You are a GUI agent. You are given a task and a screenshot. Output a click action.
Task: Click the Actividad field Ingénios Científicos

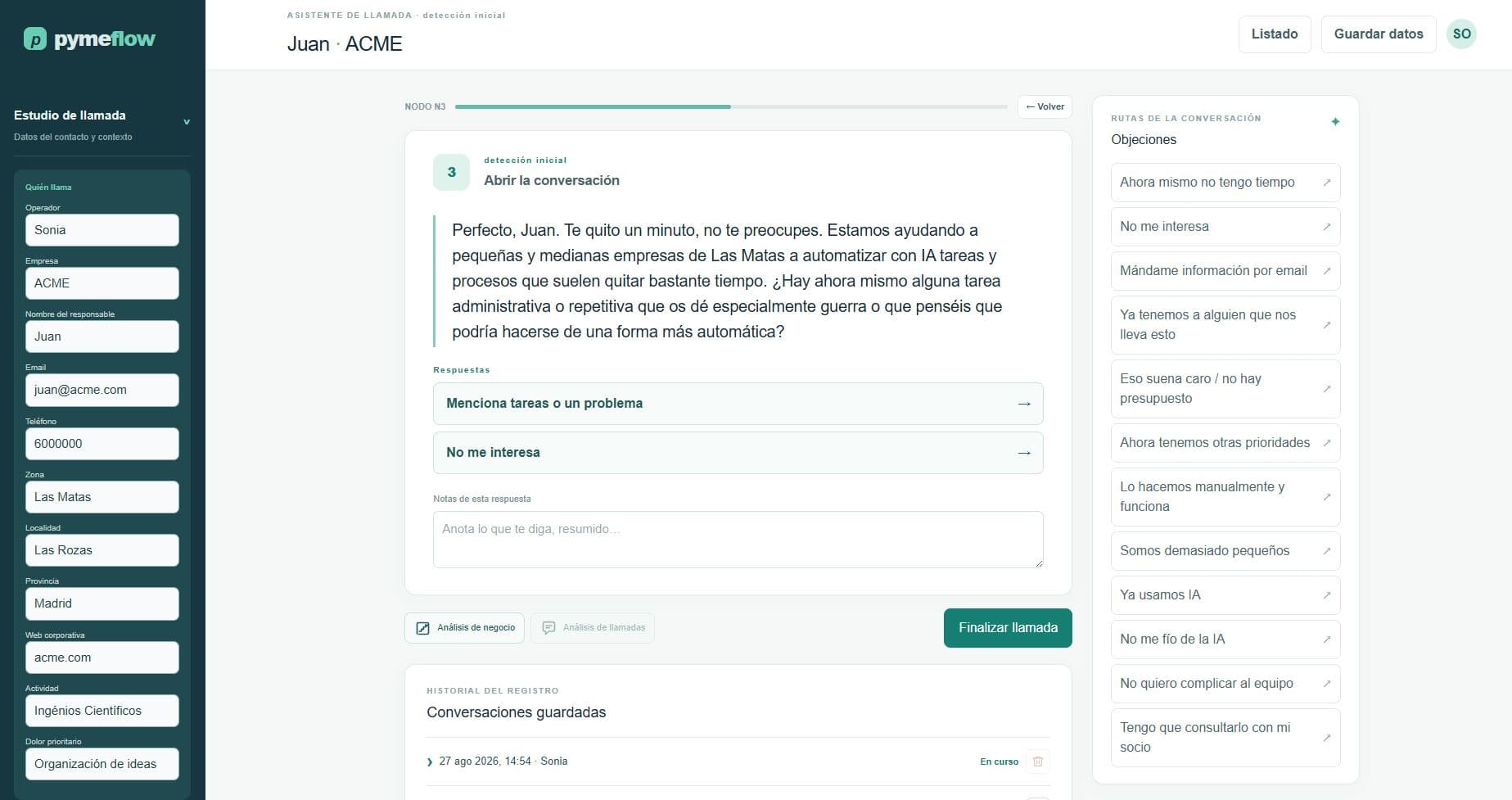point(102,711)
